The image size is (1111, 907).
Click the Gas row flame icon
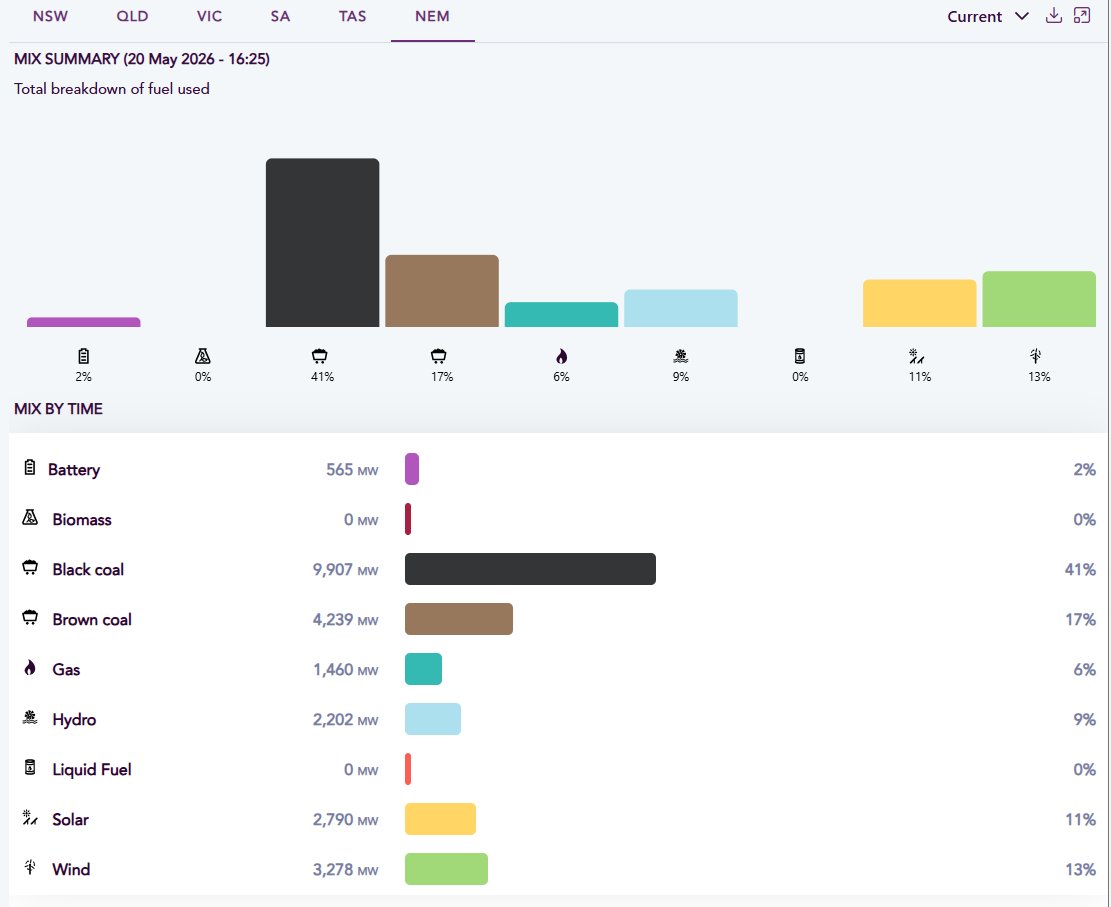point(30,667)
